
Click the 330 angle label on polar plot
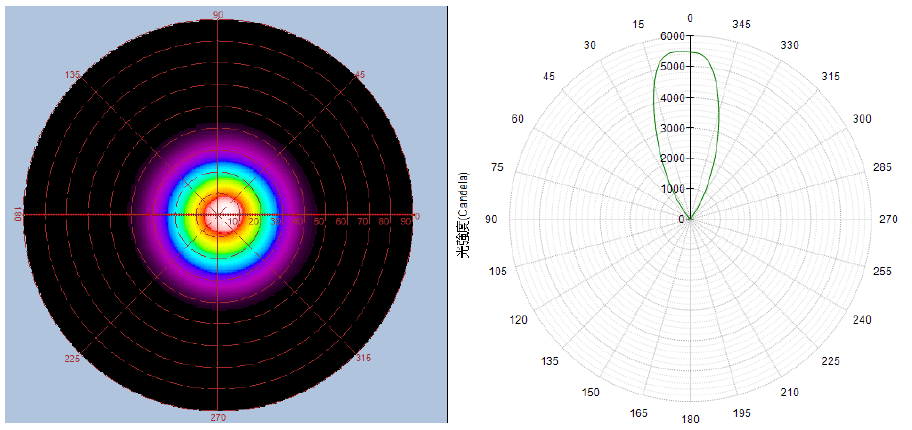tap(790, 45)
